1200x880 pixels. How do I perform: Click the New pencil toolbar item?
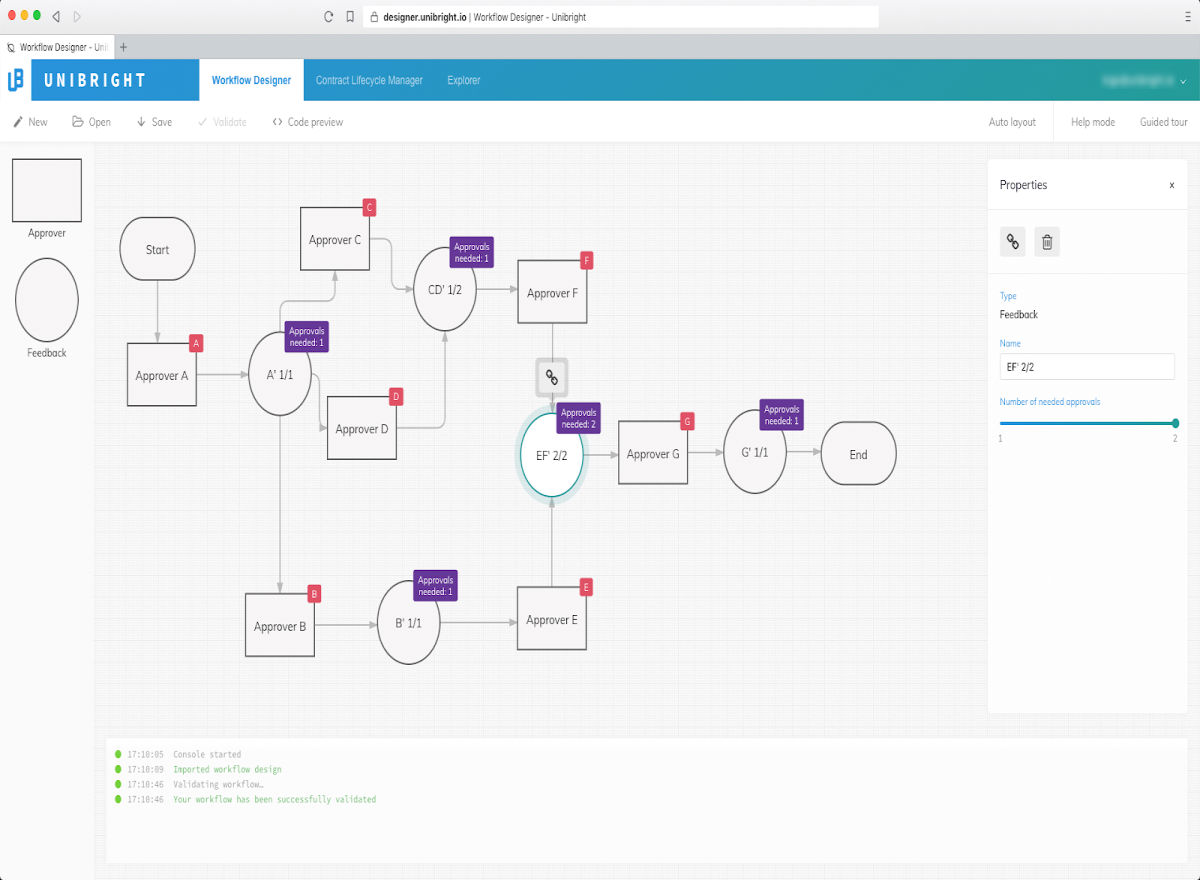click(x=29, y=122)
